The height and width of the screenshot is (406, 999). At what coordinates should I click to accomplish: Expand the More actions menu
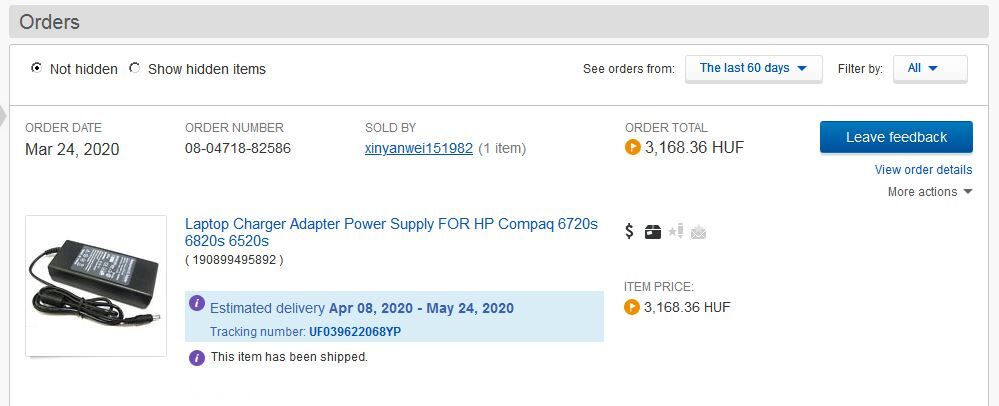(929, 192)
